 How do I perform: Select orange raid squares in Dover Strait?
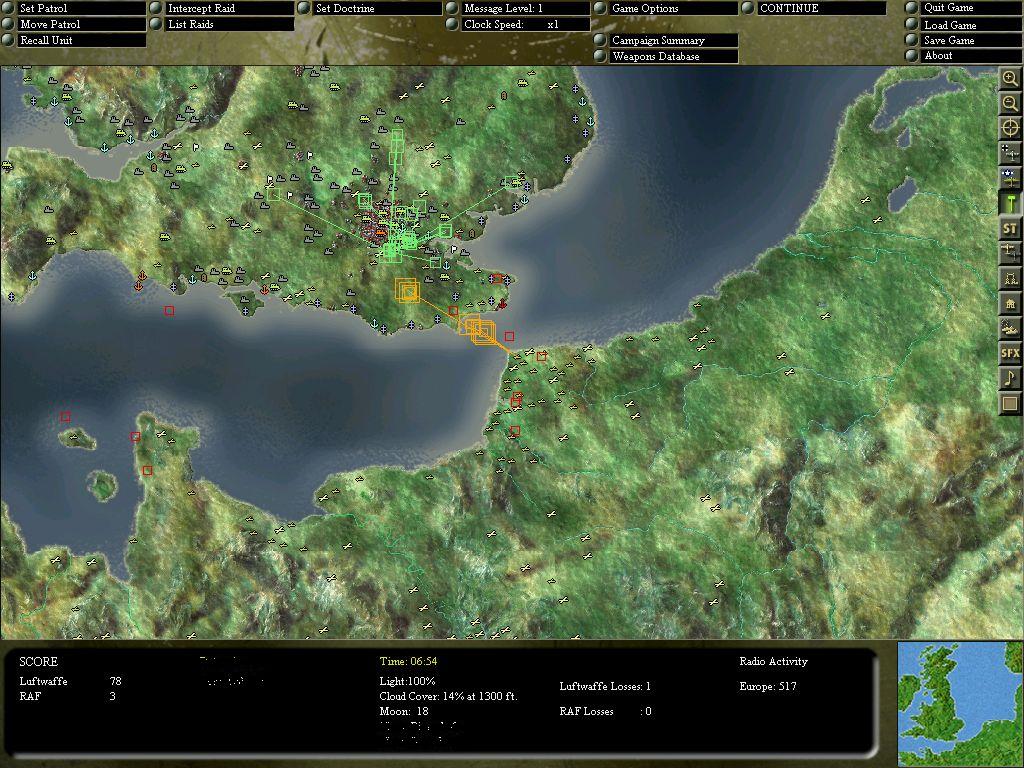[x=479, y=330]
